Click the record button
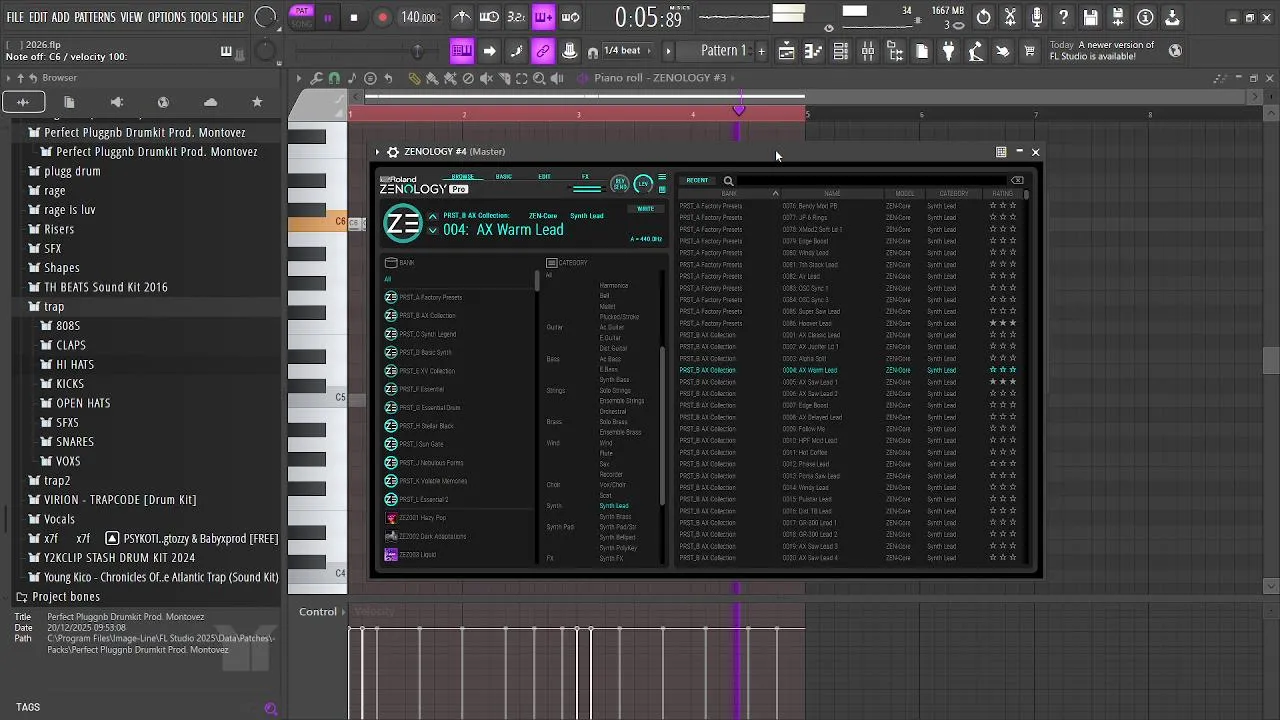This screenshot has height=720, width=1280. (x=383, y=17)
